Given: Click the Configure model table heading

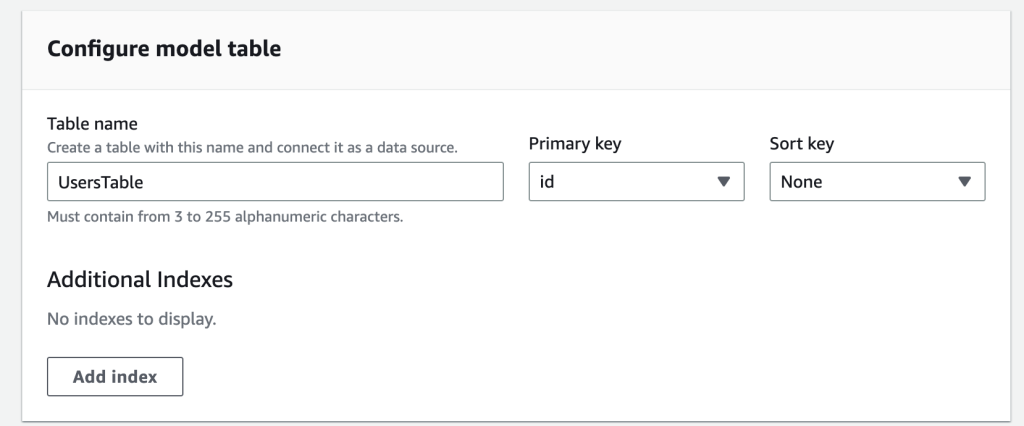Looking at the screenshot, I should pyautogui.click(x=164, y=50).
